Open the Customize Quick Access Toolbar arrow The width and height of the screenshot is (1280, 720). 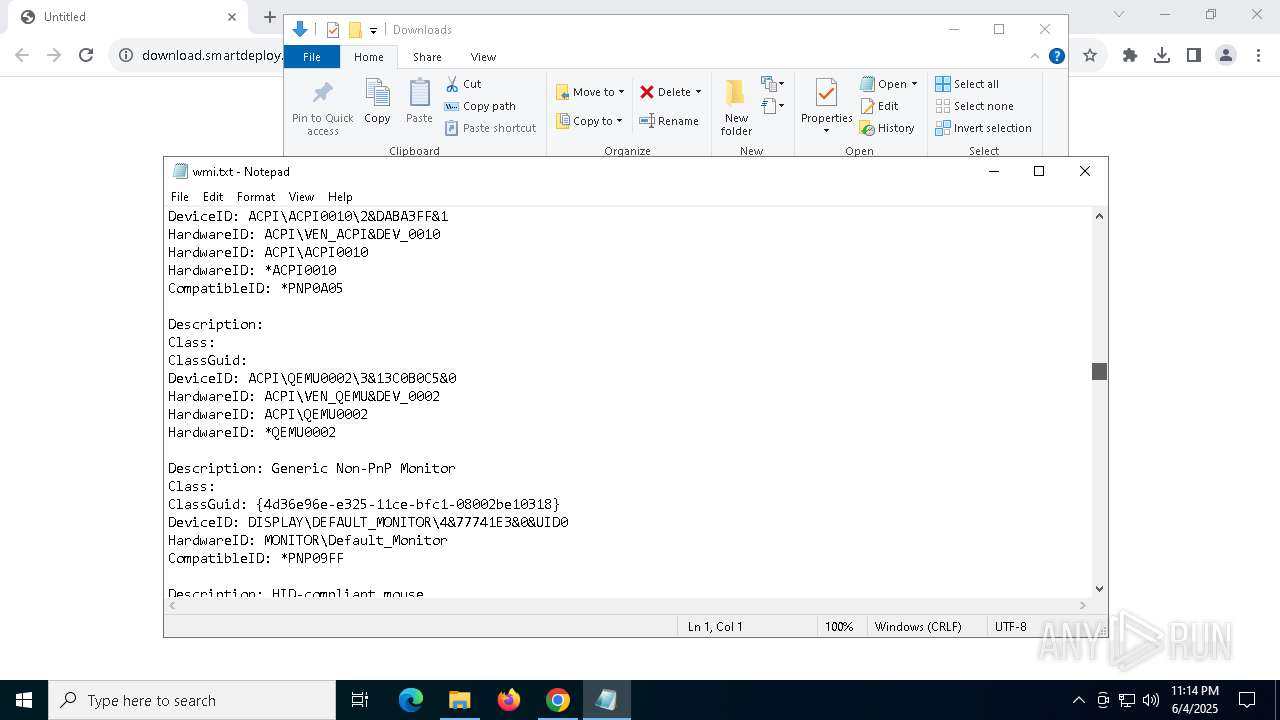tap(373, 31)
